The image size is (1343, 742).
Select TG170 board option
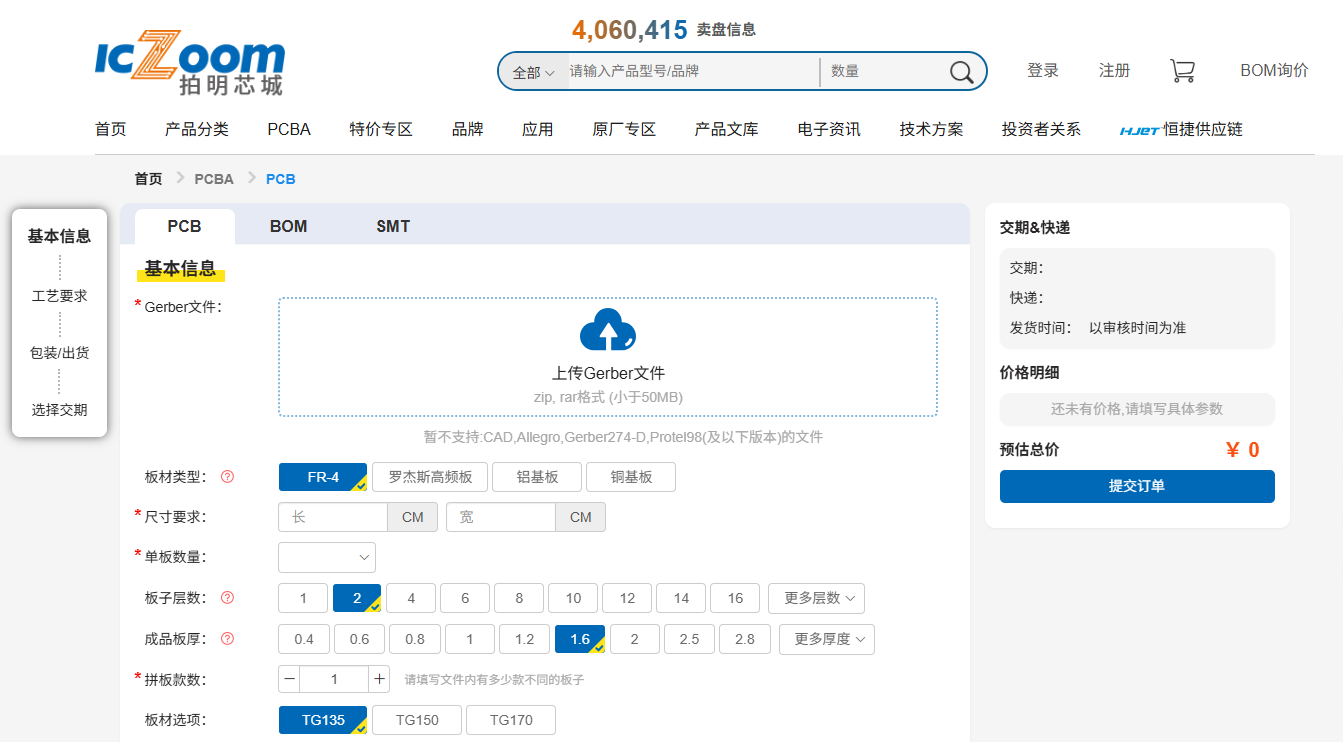(x=511, y=720)
